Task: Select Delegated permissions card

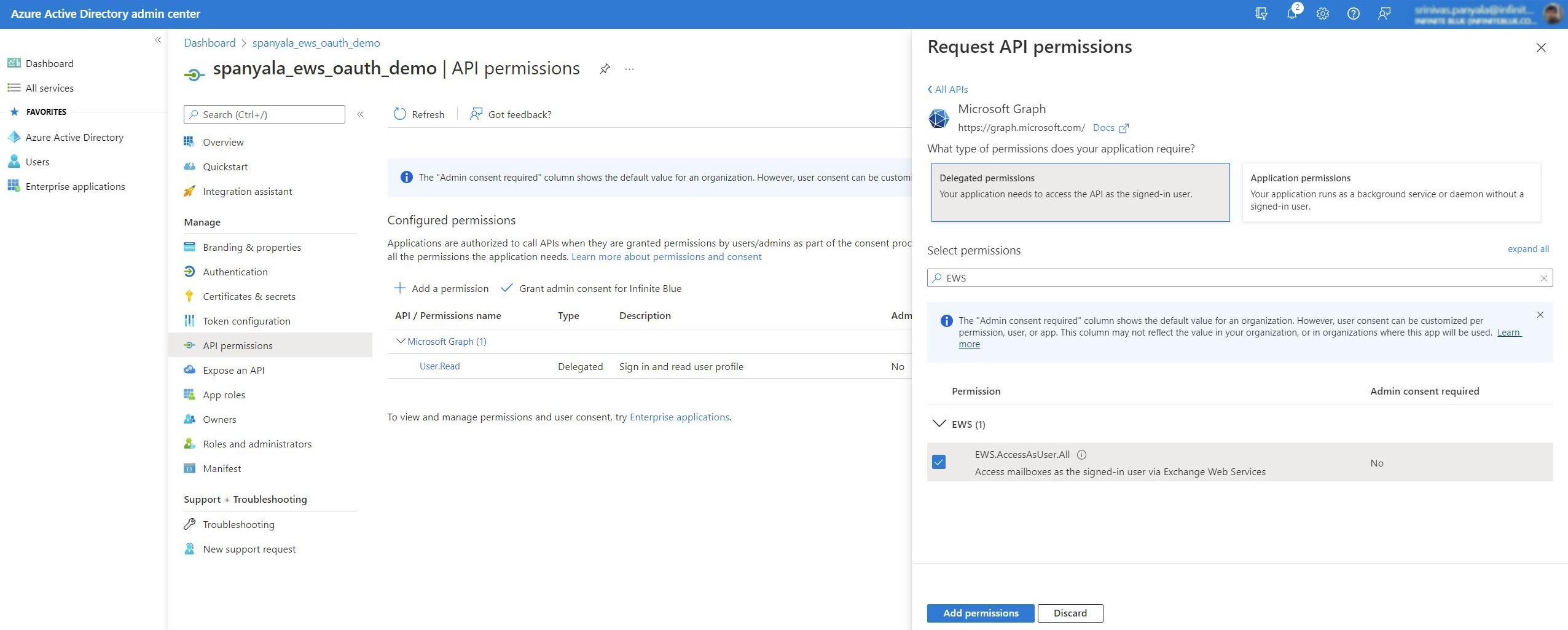Action: pos(1080,192)
